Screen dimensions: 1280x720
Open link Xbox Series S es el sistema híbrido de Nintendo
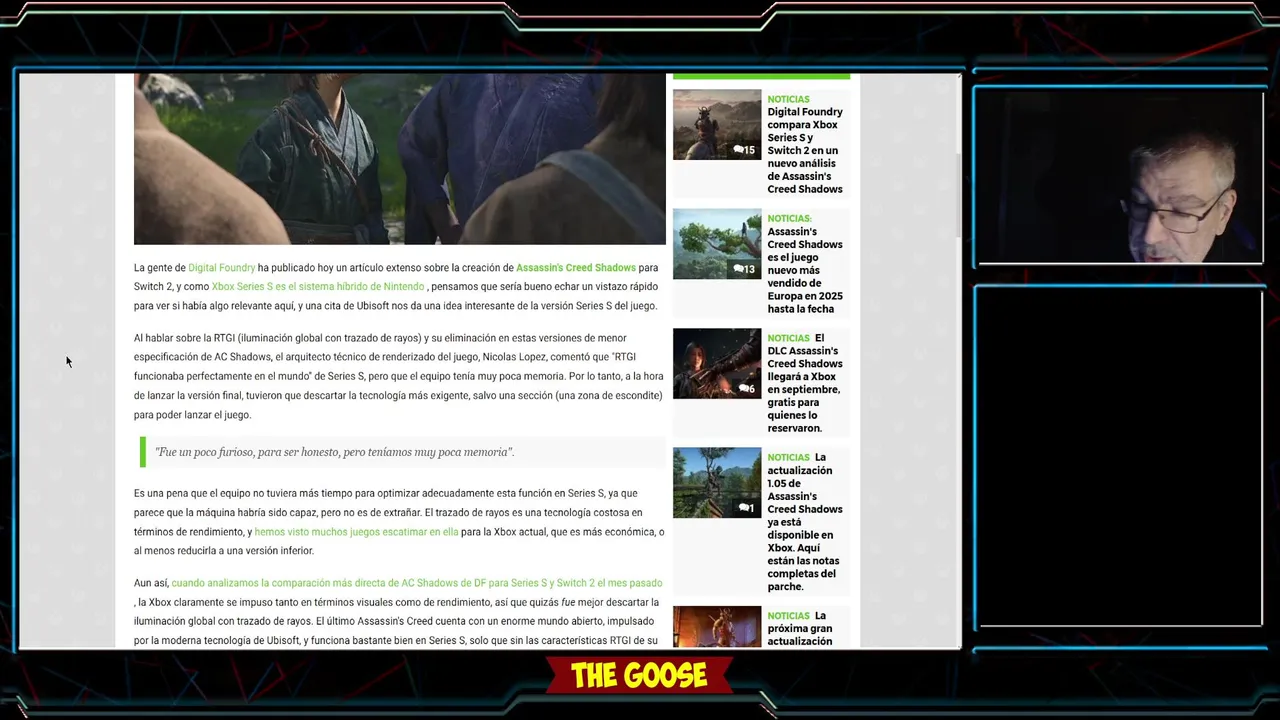click(x=318, y=287)
